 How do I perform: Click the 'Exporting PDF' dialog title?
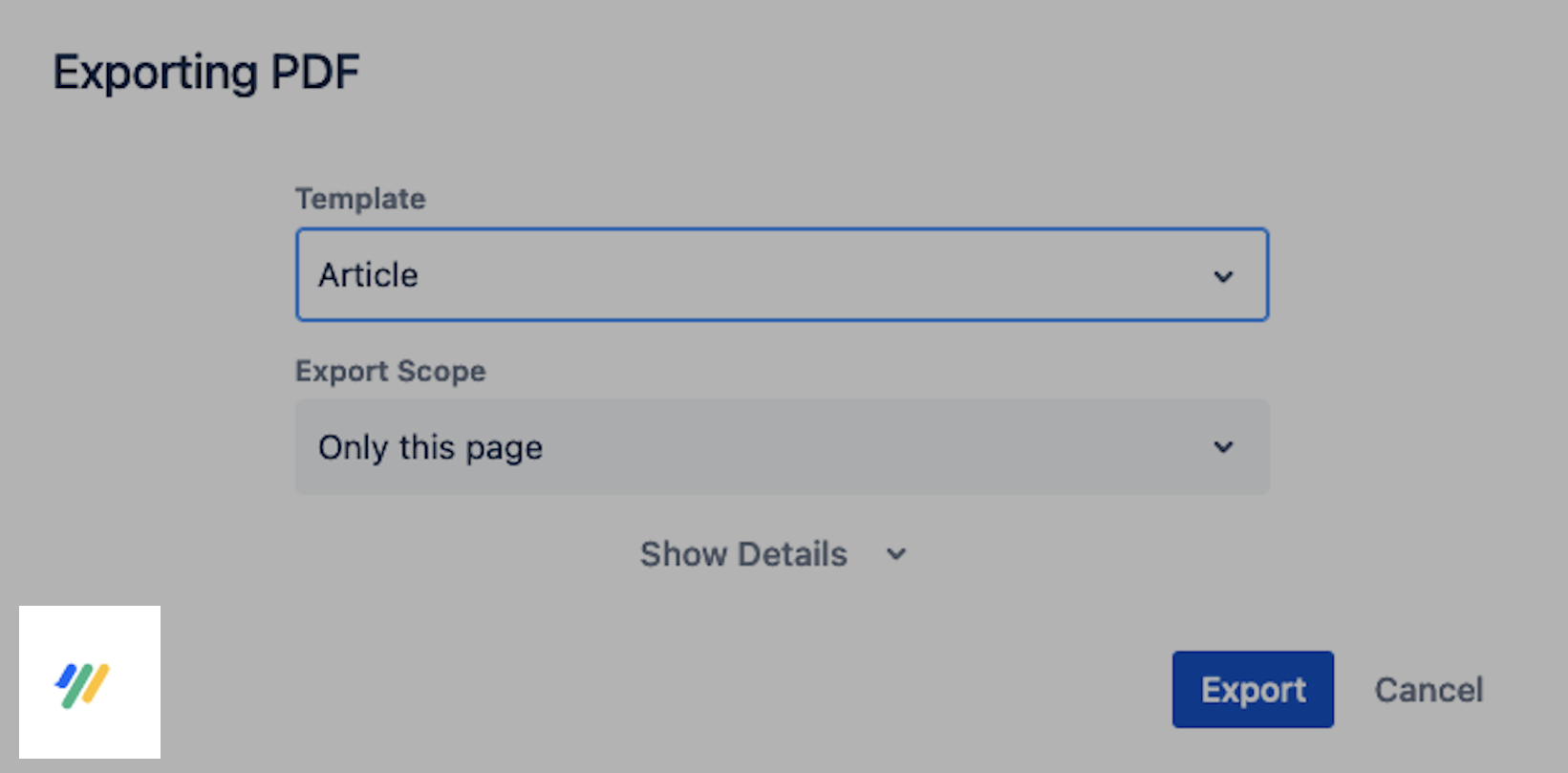coord(205,73)
